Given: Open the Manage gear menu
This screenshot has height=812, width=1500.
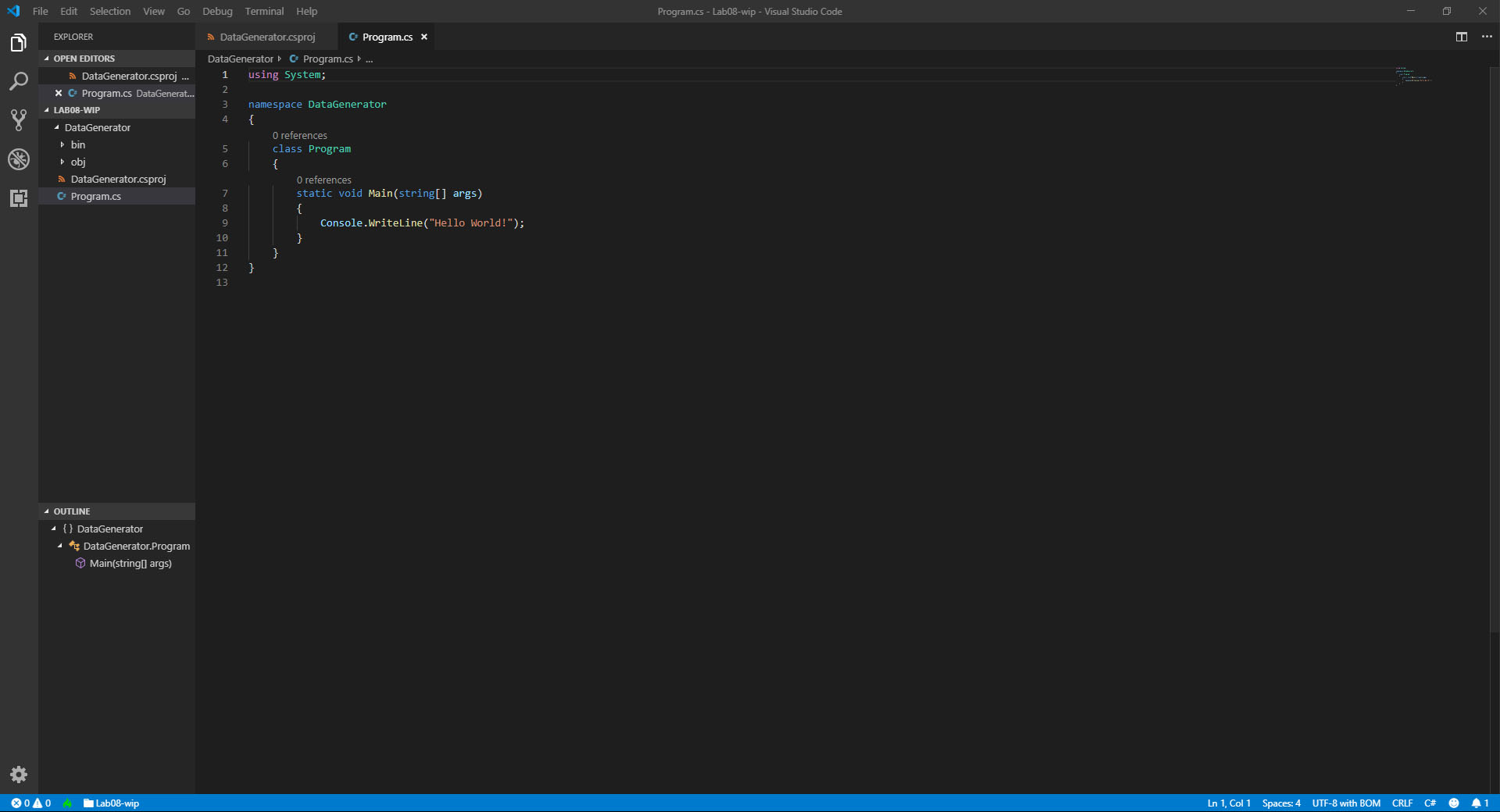Looking at the screenshot, I should pos(19,775).
